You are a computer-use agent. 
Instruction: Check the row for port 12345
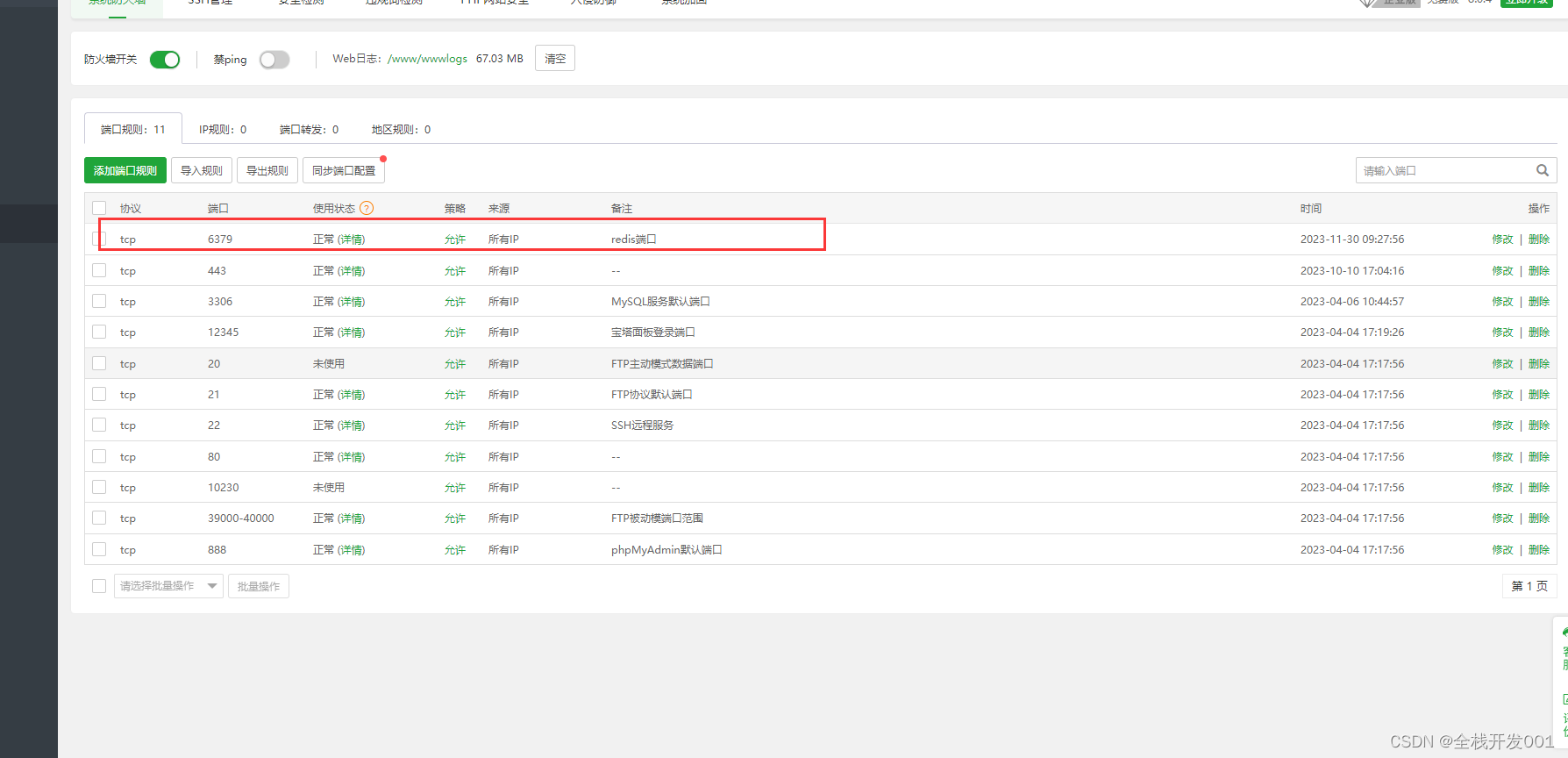tap(99, 332)
